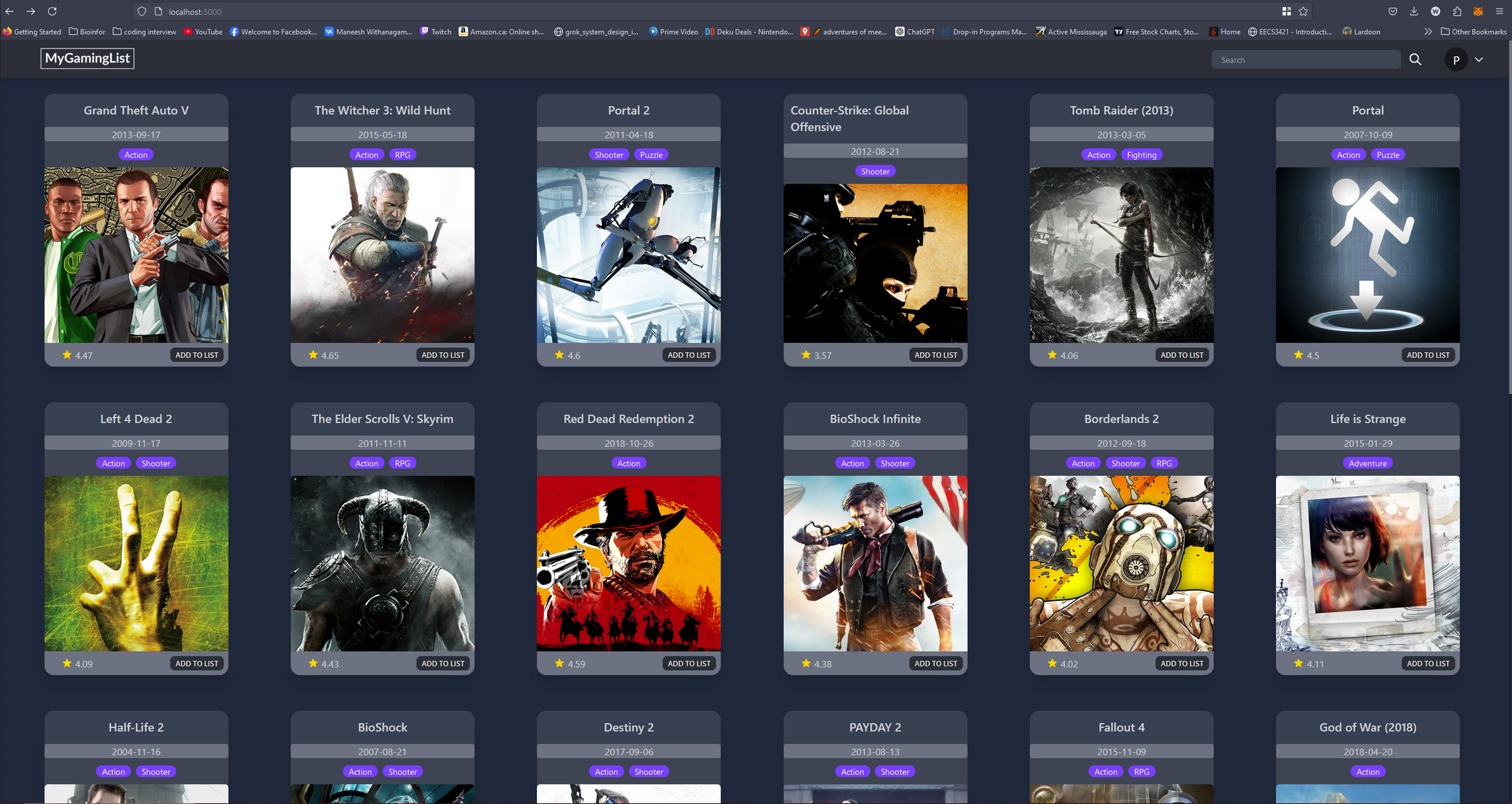
Task: Expand the profile dropdown chevron
Action: 1479,59
